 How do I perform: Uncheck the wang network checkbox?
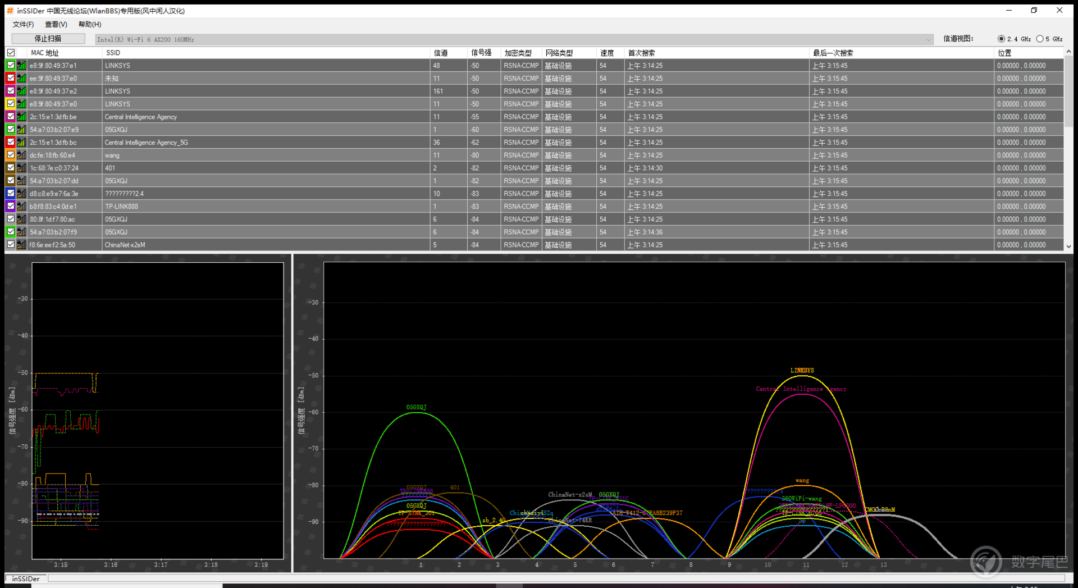[x=10, y=155]
